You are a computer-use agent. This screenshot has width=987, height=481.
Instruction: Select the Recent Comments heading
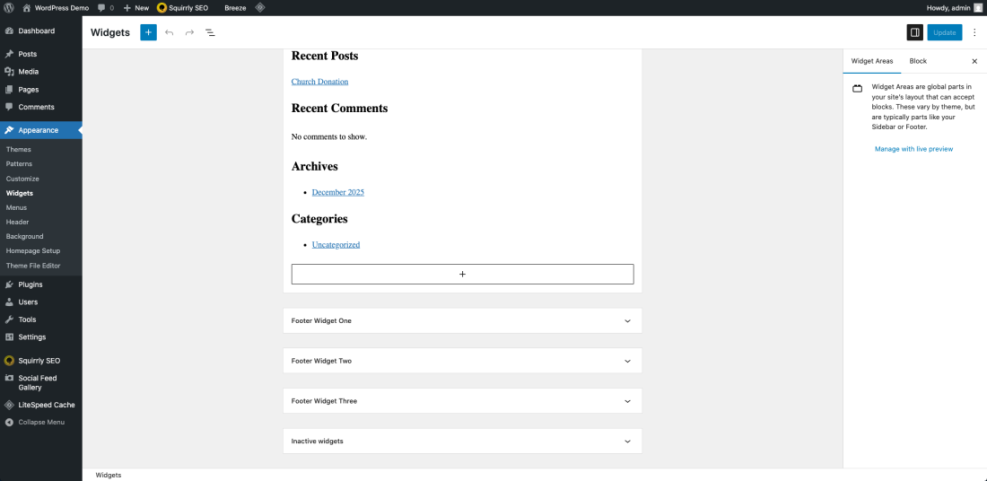click(x=339, y=108)
